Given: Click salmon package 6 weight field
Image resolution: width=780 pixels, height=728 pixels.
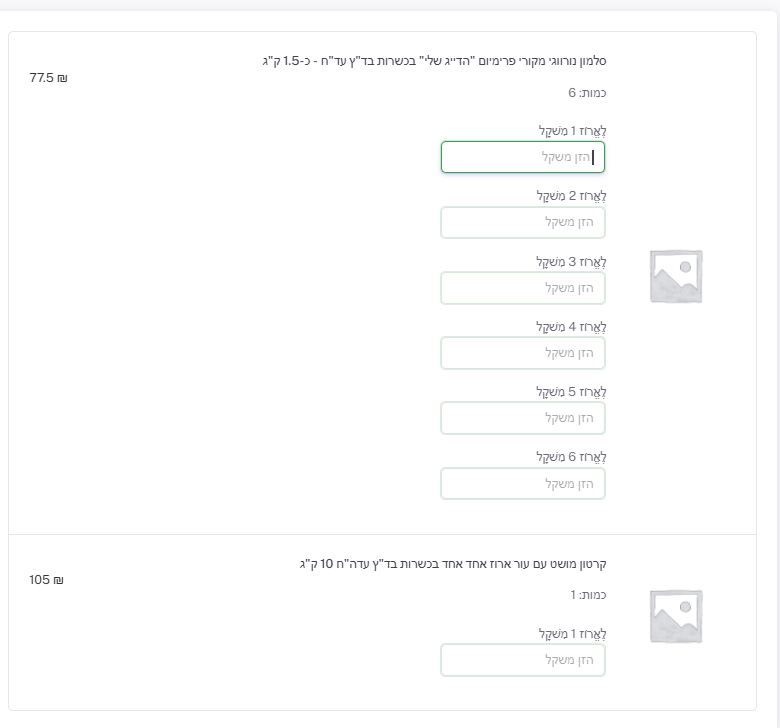Looking at the screenshot, I should click(522, 483).
